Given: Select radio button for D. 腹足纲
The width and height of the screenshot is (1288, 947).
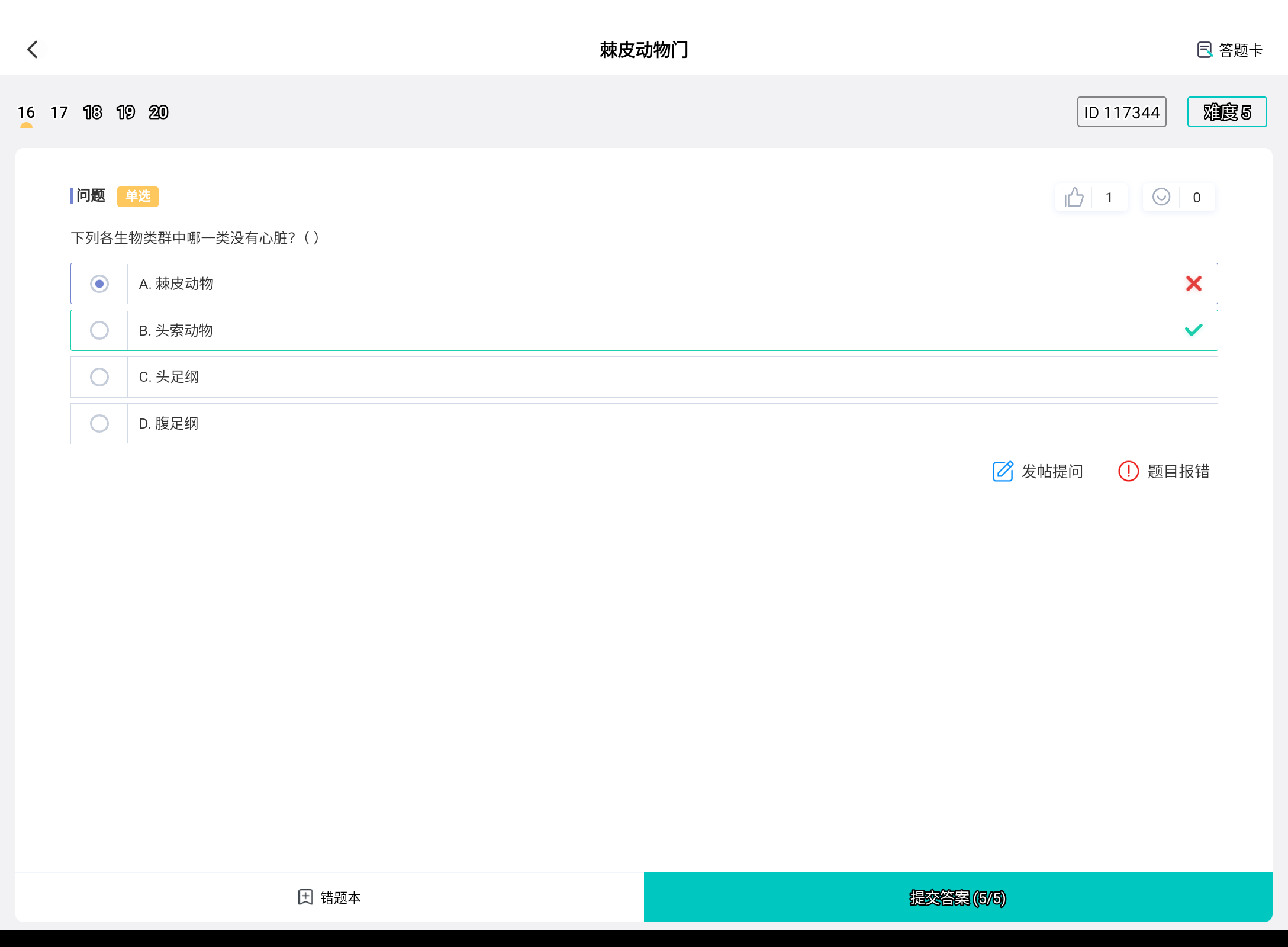Looking at the screenshot, I should [99, 424].
